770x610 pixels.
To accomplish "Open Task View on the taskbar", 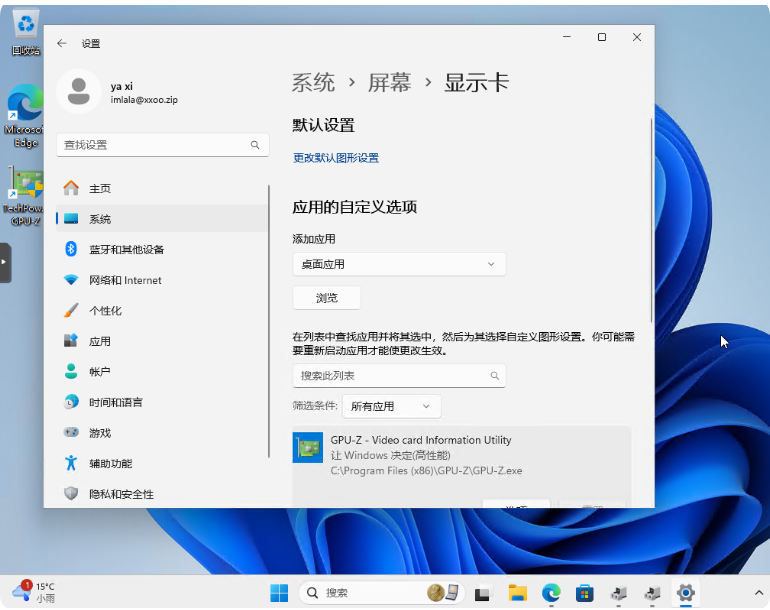I will [x=482, y=593].
